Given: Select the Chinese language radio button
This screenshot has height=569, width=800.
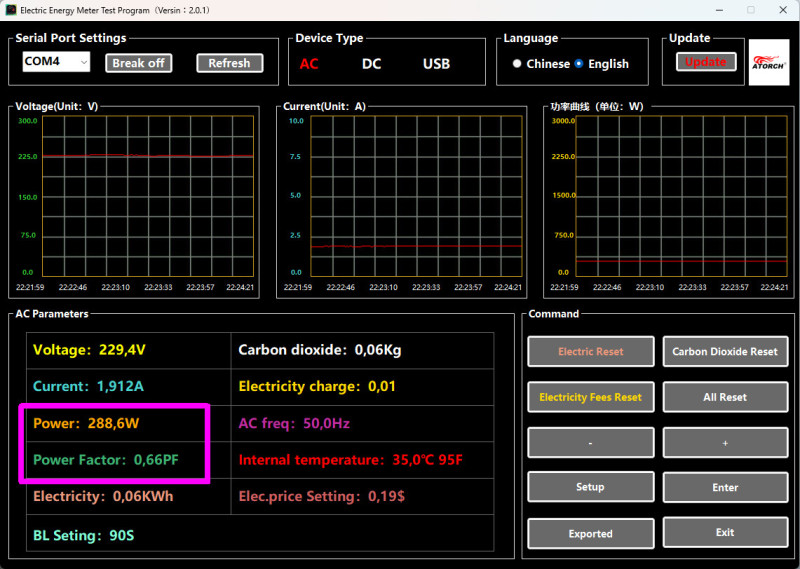Looking at the screenshot, I should click(517, 64).
